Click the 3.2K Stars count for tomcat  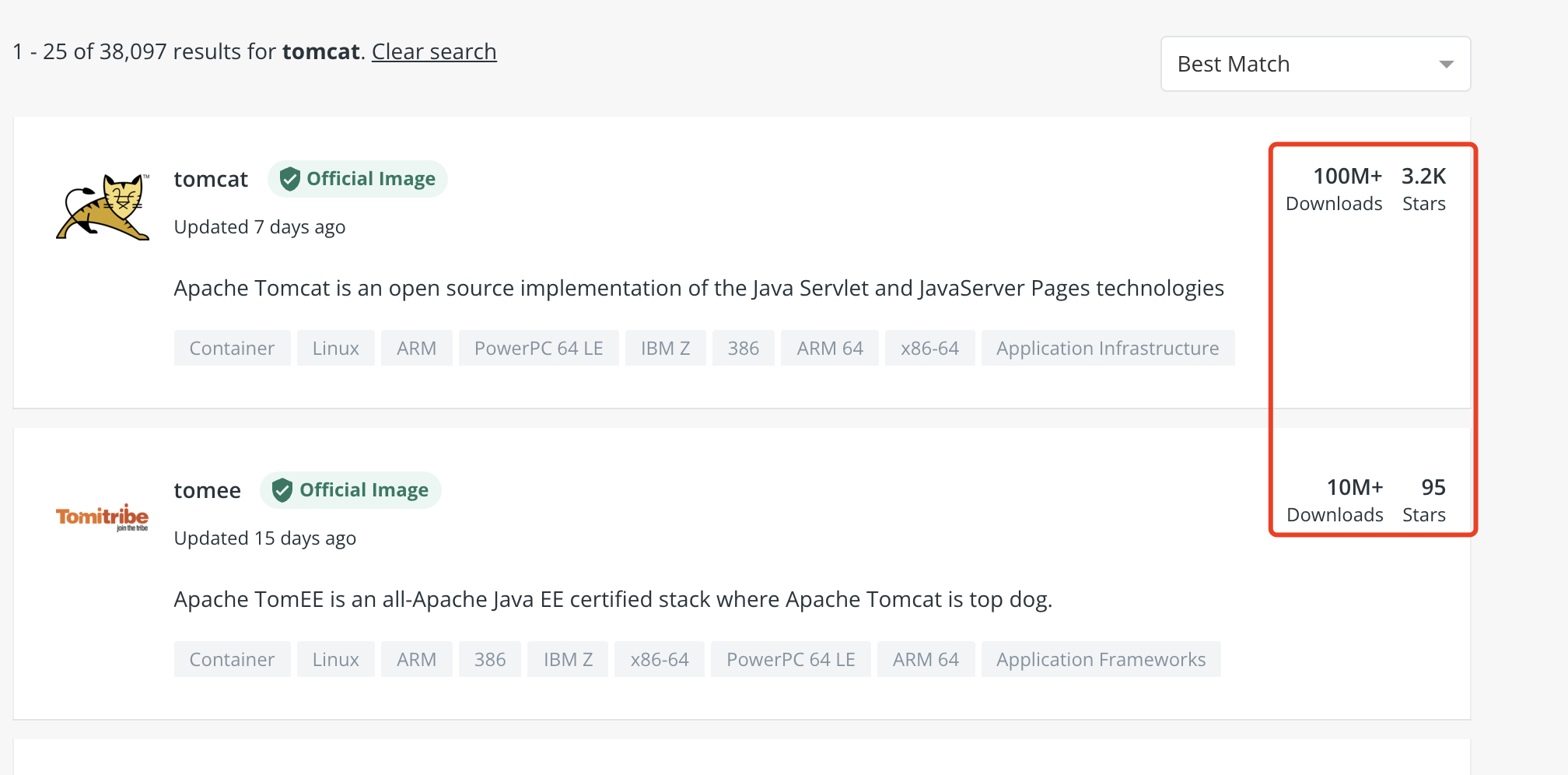1423,188
